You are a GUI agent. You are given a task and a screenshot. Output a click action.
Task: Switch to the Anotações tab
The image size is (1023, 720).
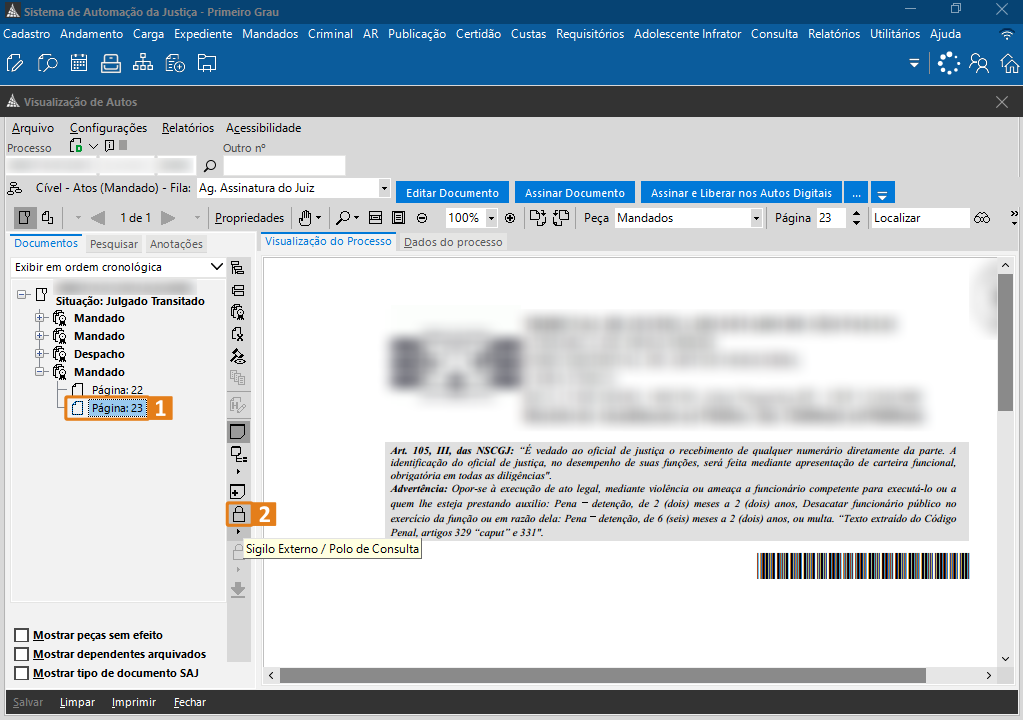176,244
